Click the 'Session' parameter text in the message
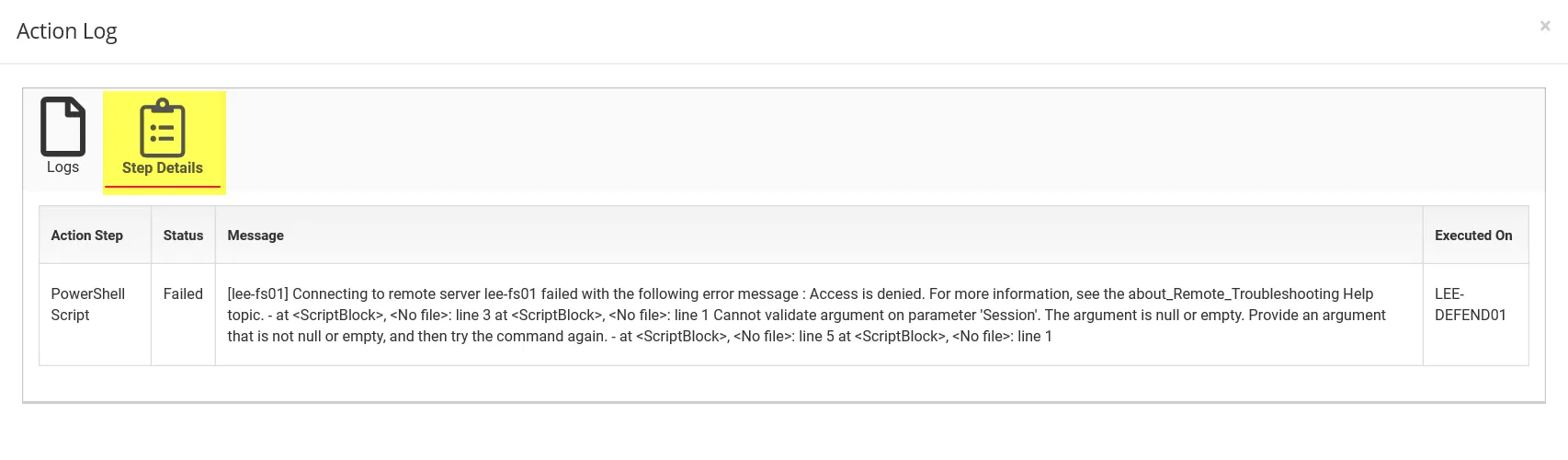The width and height of the screenshot is (1568, 460). (1010, 315)
